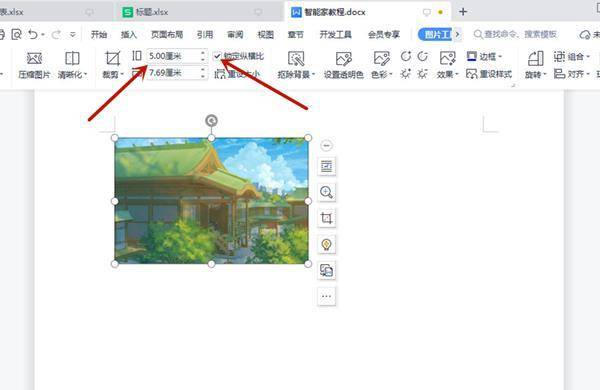600x390 pixels.
Task: Open the 视图 View tab
Action: [266, 34]
